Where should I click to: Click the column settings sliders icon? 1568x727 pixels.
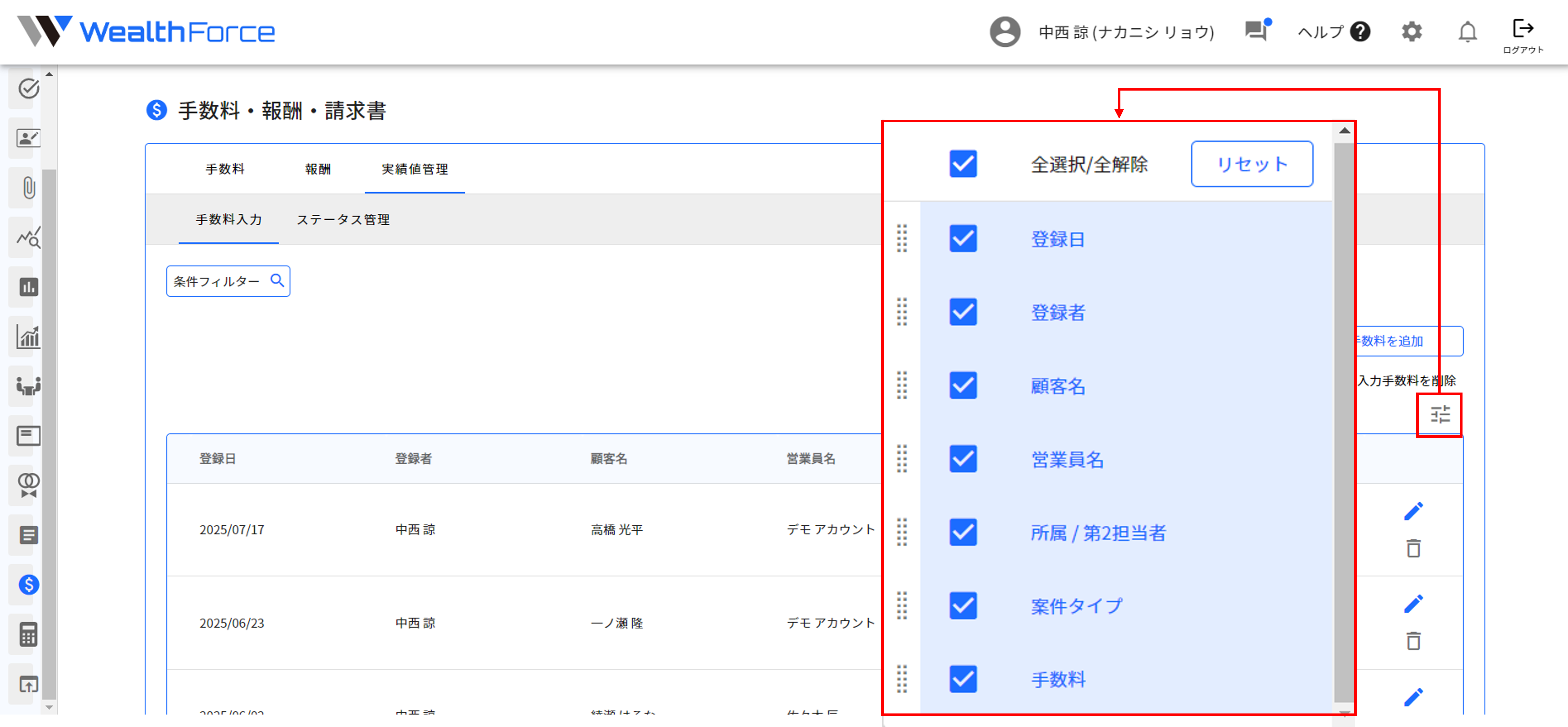pos(1440,415)
